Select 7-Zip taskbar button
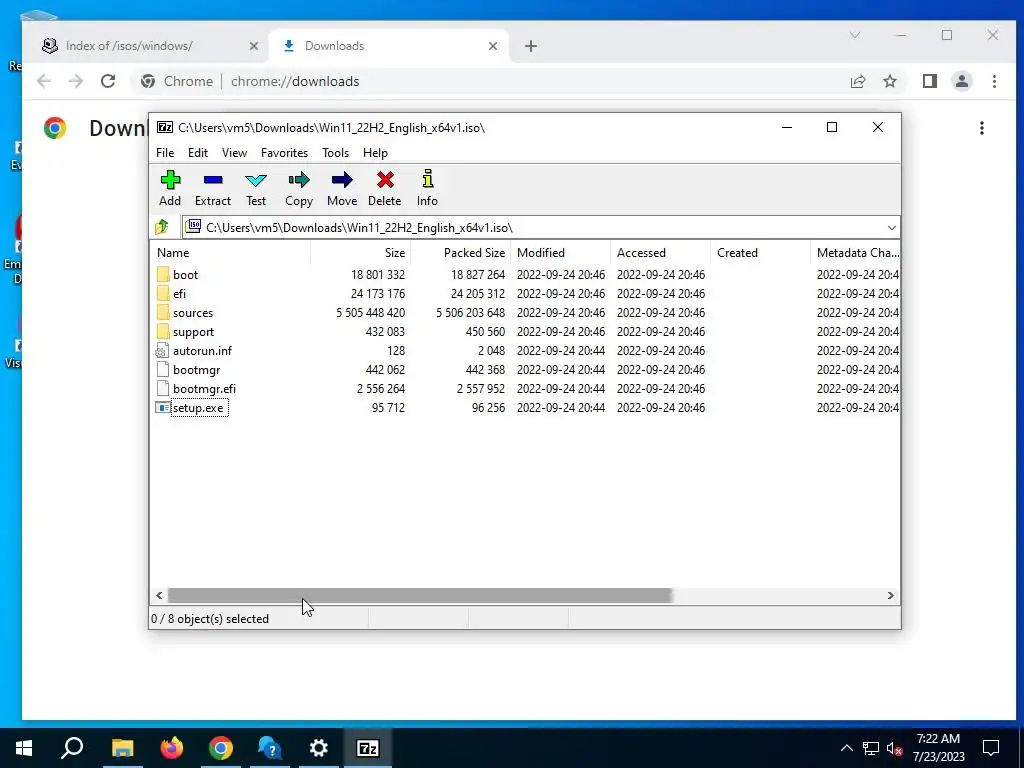 point(368,748)
